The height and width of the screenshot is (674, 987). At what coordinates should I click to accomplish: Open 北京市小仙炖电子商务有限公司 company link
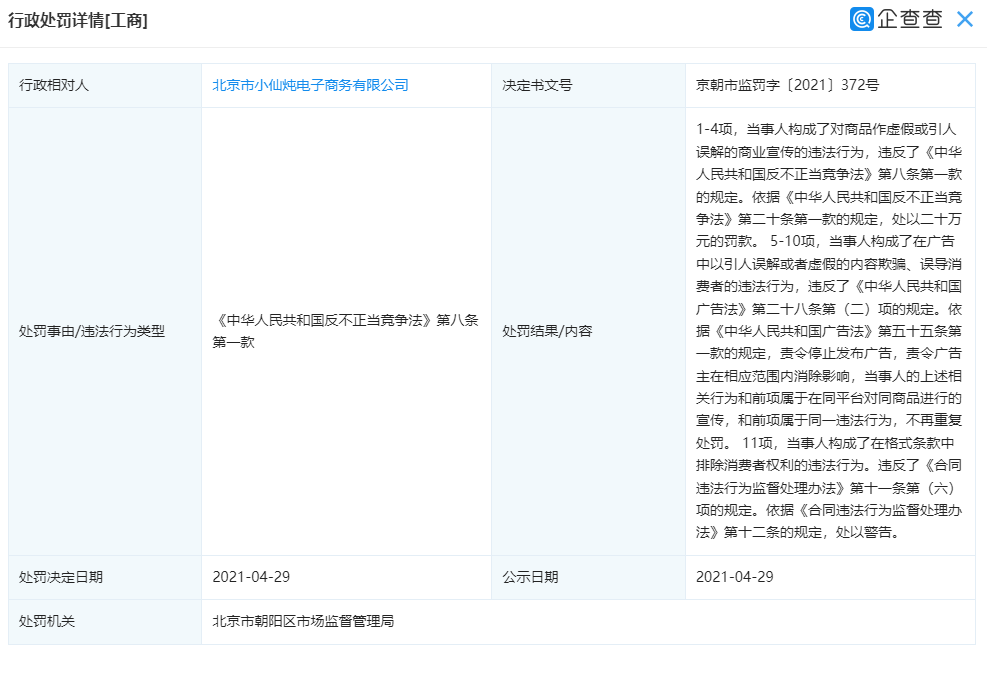(x=310, y=85)
